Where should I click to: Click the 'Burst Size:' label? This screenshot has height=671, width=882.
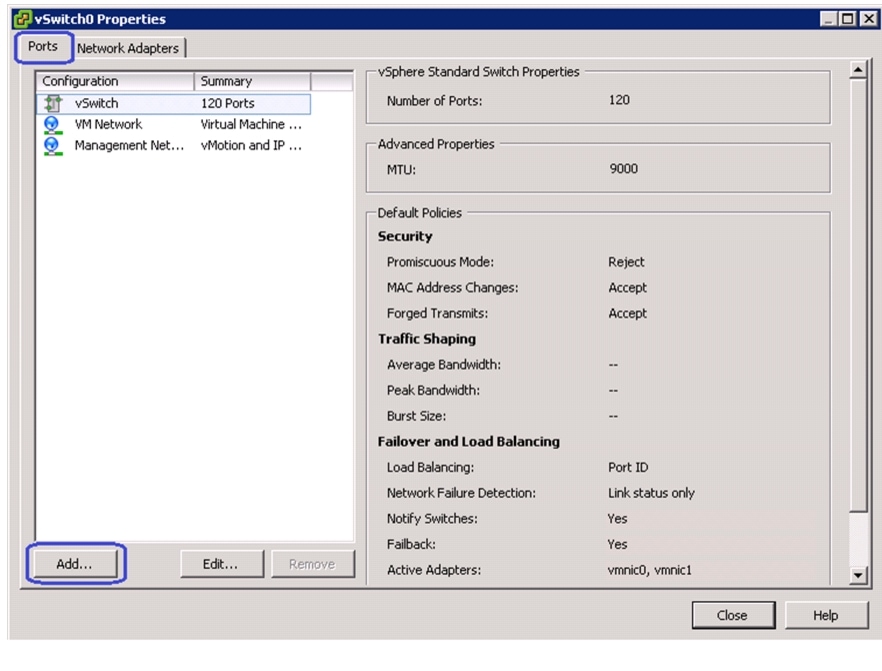tap(416, 416)
